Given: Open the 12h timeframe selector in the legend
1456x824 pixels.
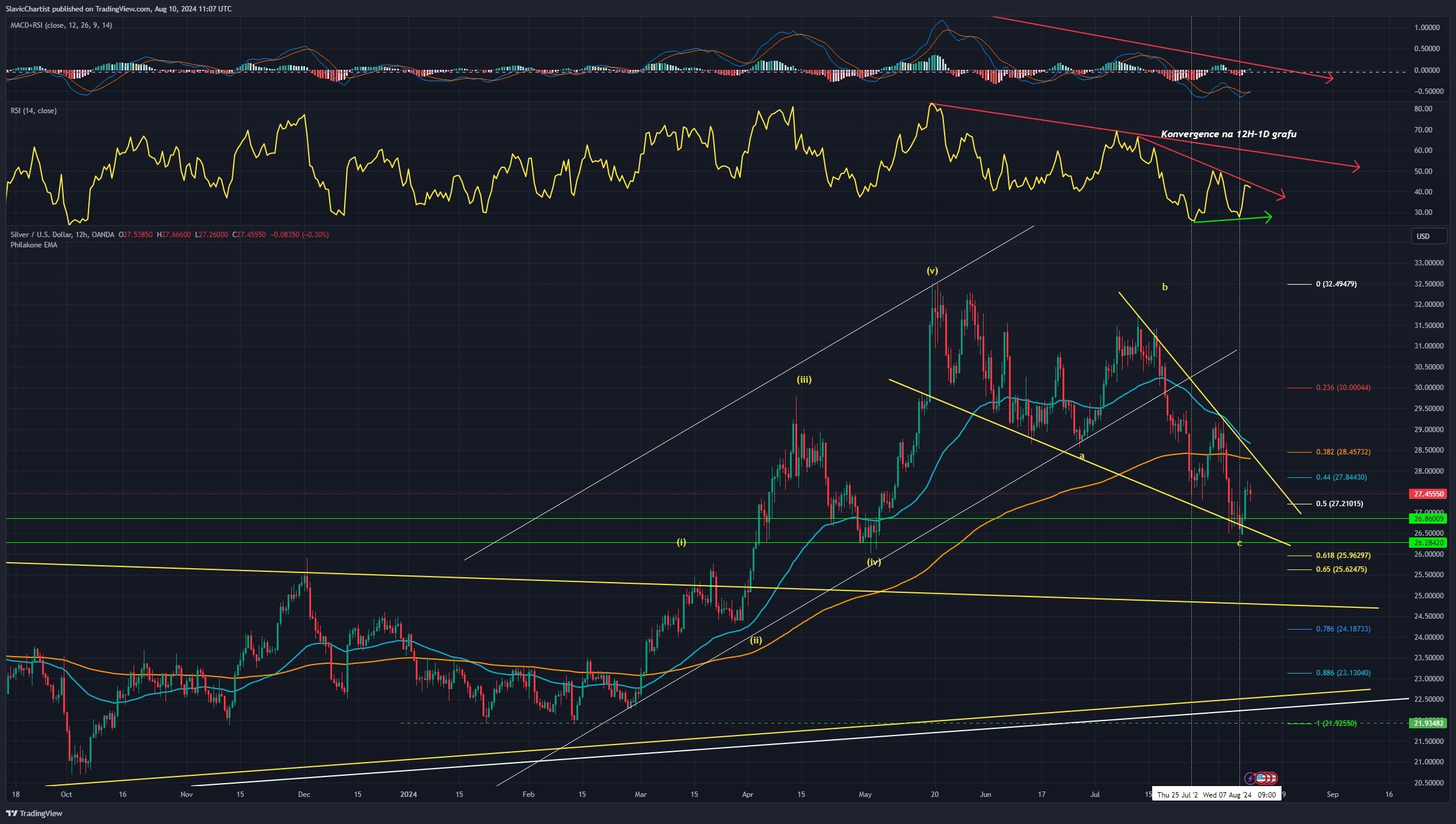Looking at the screenshot, I should coord(82,235).
